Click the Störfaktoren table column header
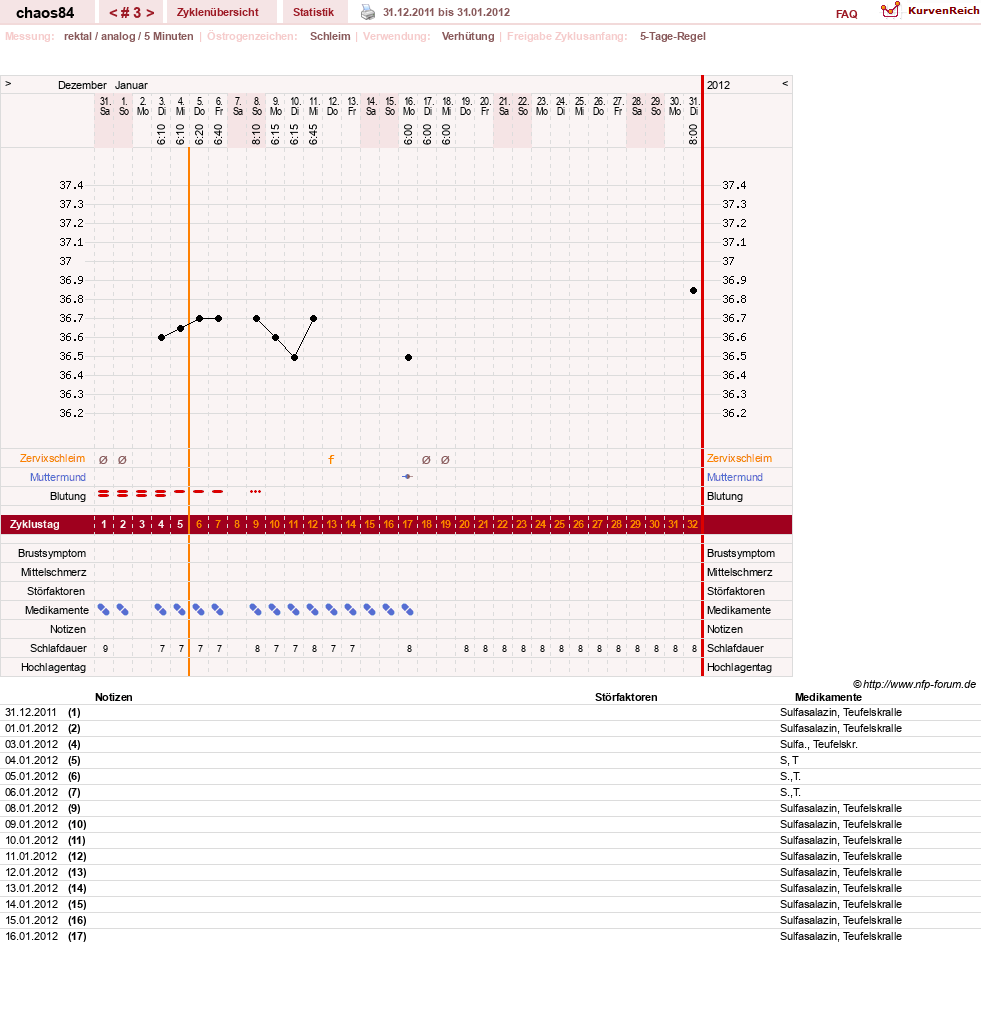Viewport: 981px width, 1016px height. [x=626, y=697]
